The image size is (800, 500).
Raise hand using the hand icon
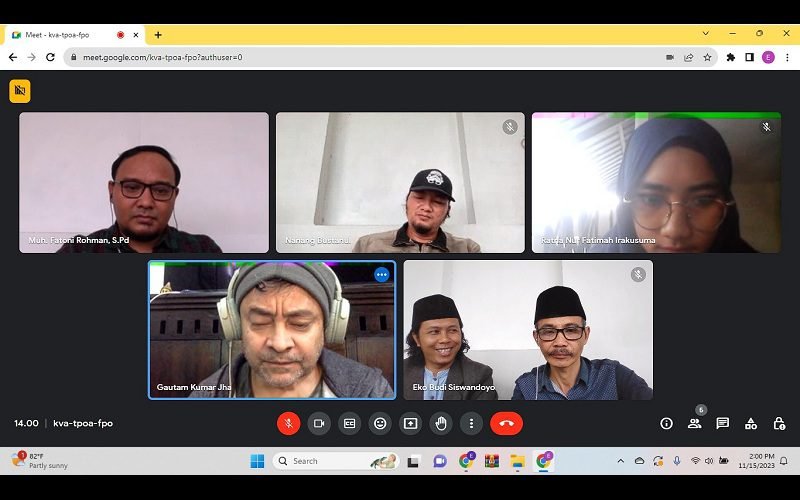point(441,423)
